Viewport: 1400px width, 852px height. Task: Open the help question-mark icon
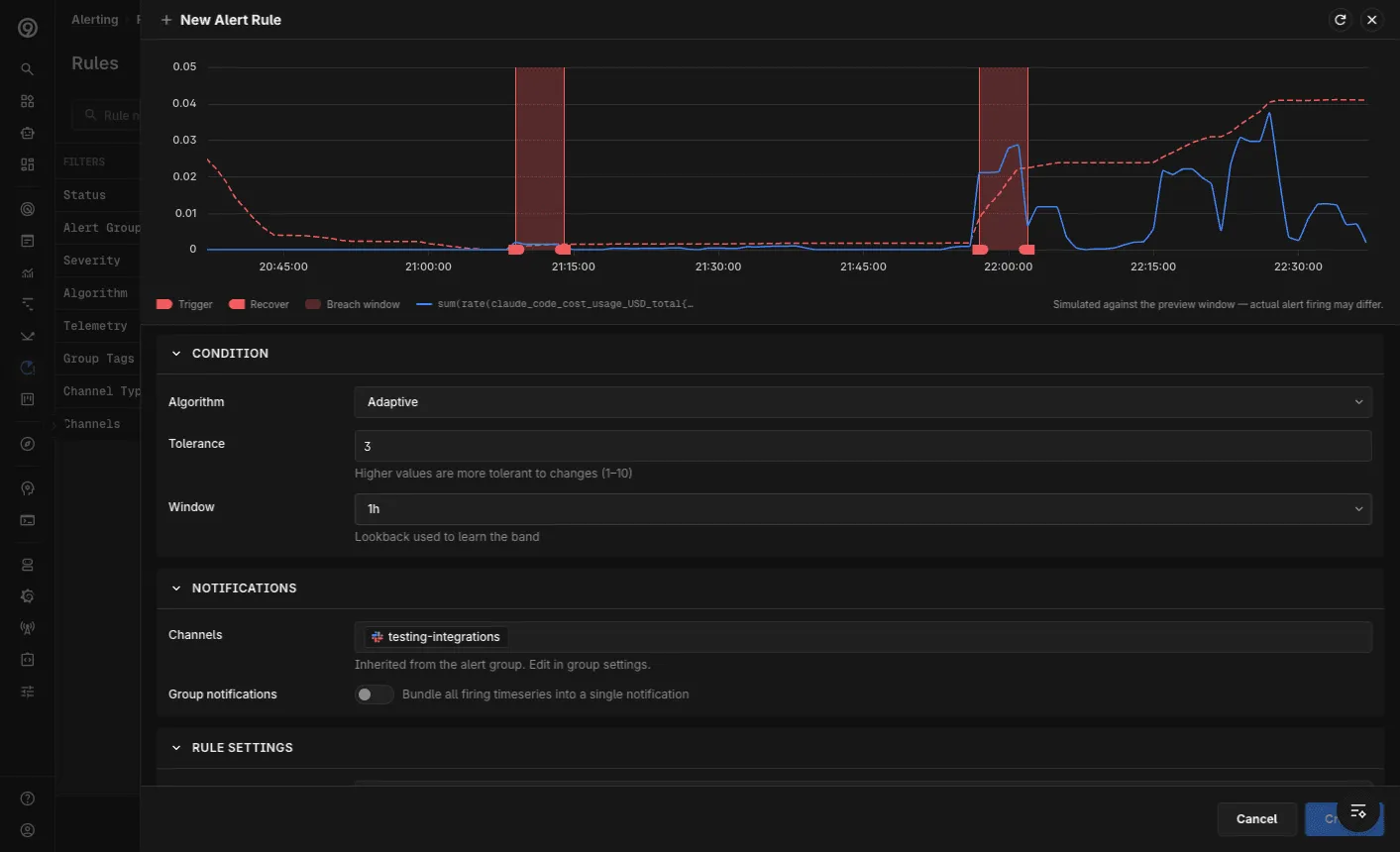(x=28, y=799)
